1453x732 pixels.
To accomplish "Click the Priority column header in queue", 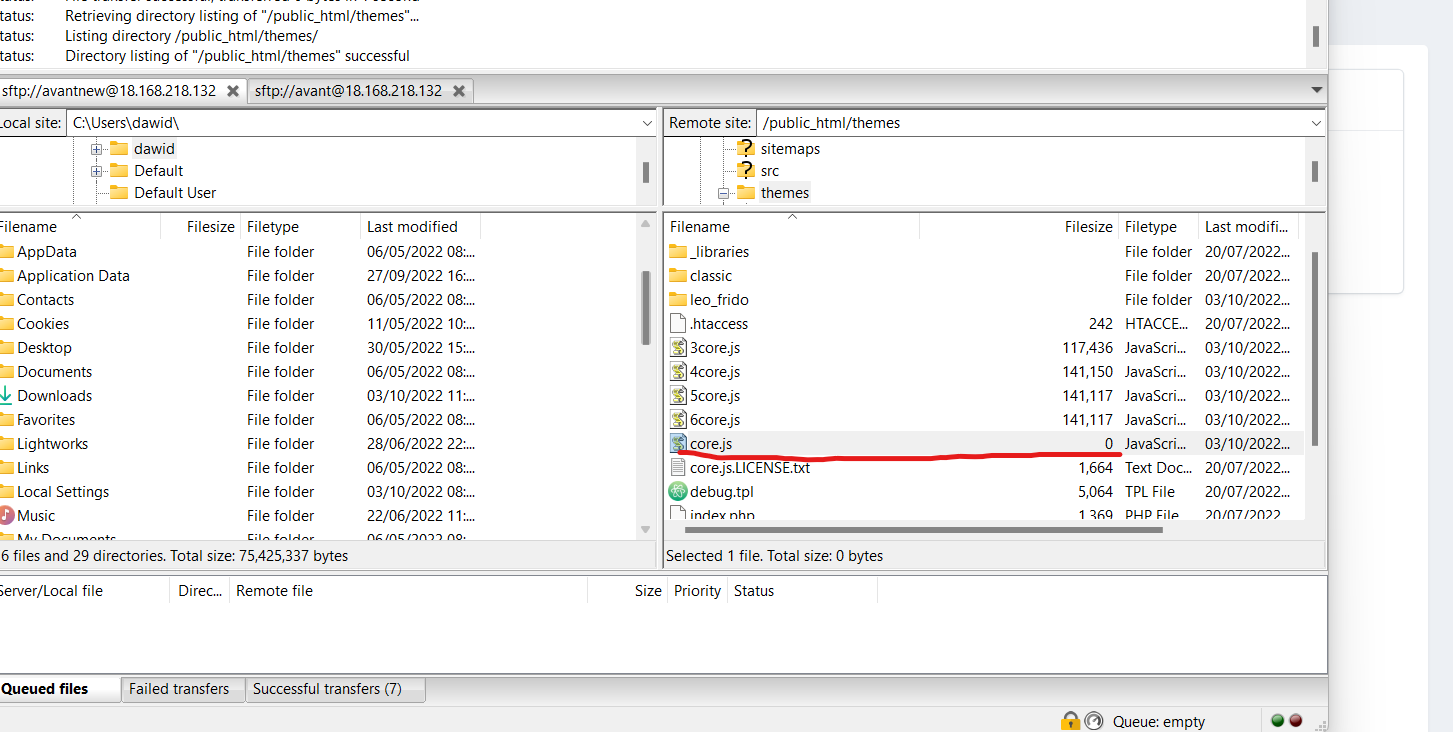I will [x=697, y=591].
